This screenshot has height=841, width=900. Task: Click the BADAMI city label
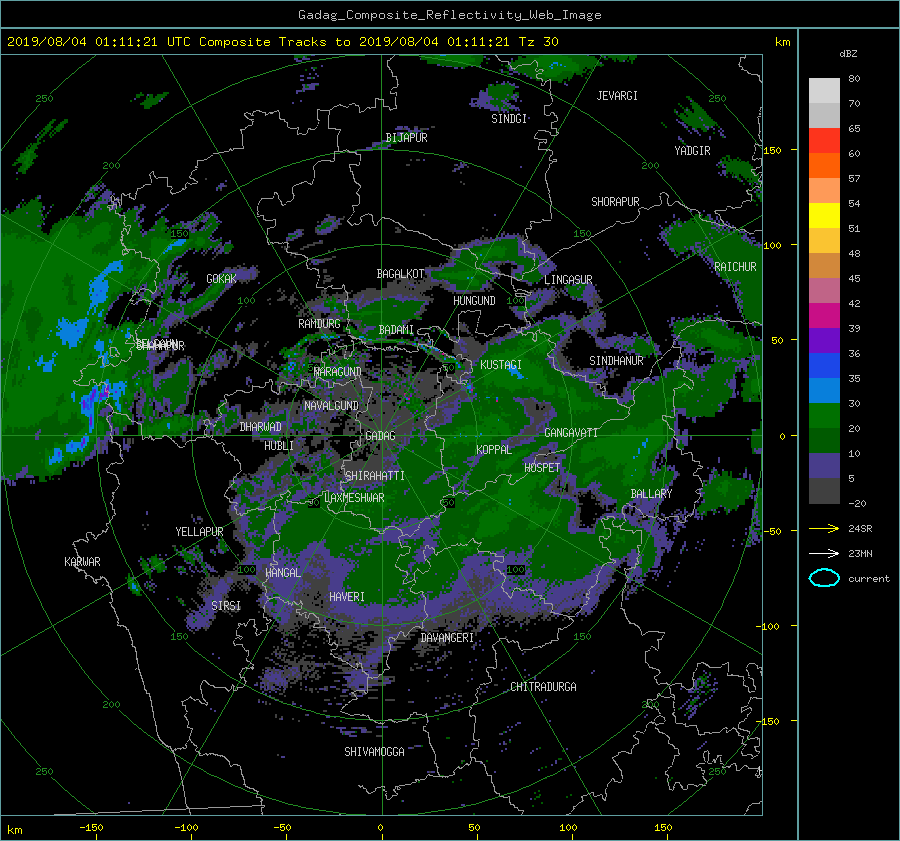396,330
